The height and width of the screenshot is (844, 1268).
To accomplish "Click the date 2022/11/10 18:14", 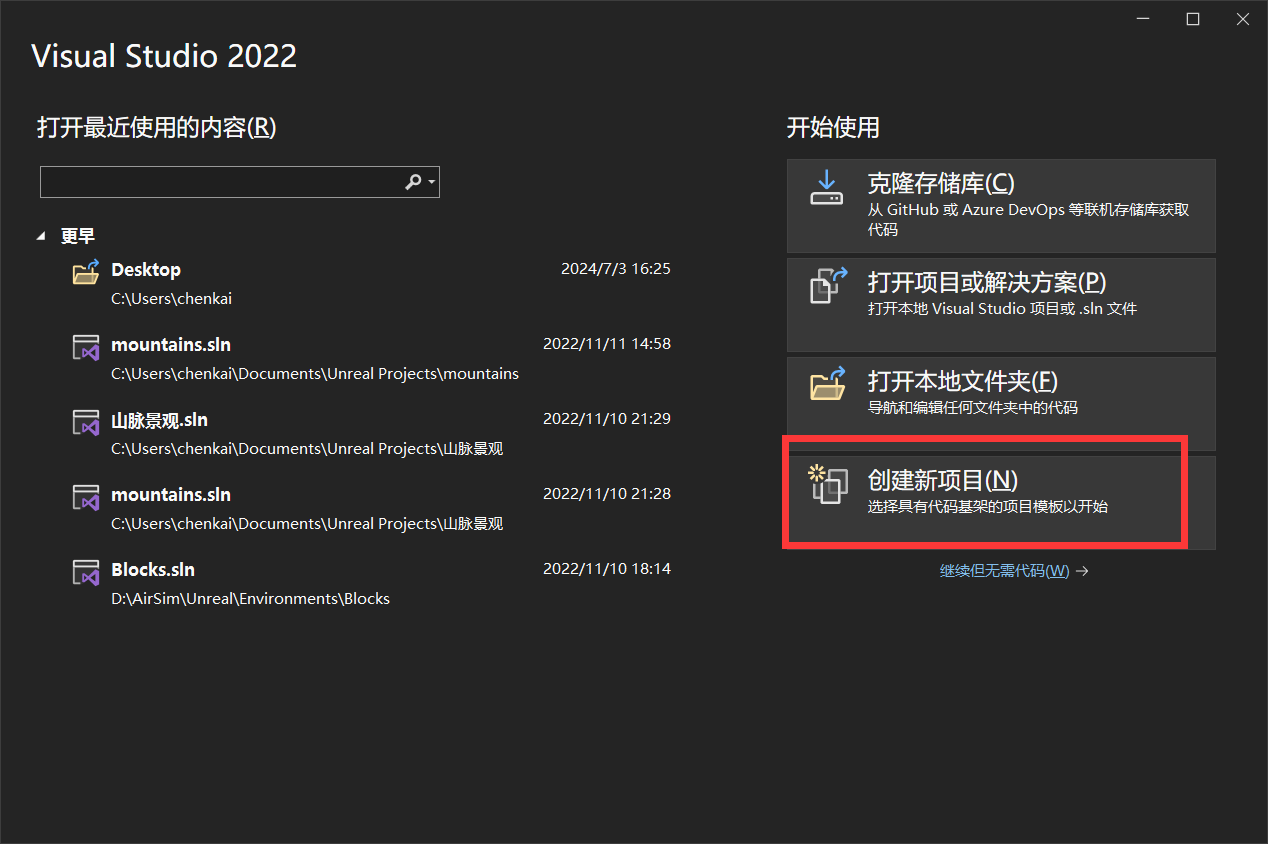I will click(607, 569).
